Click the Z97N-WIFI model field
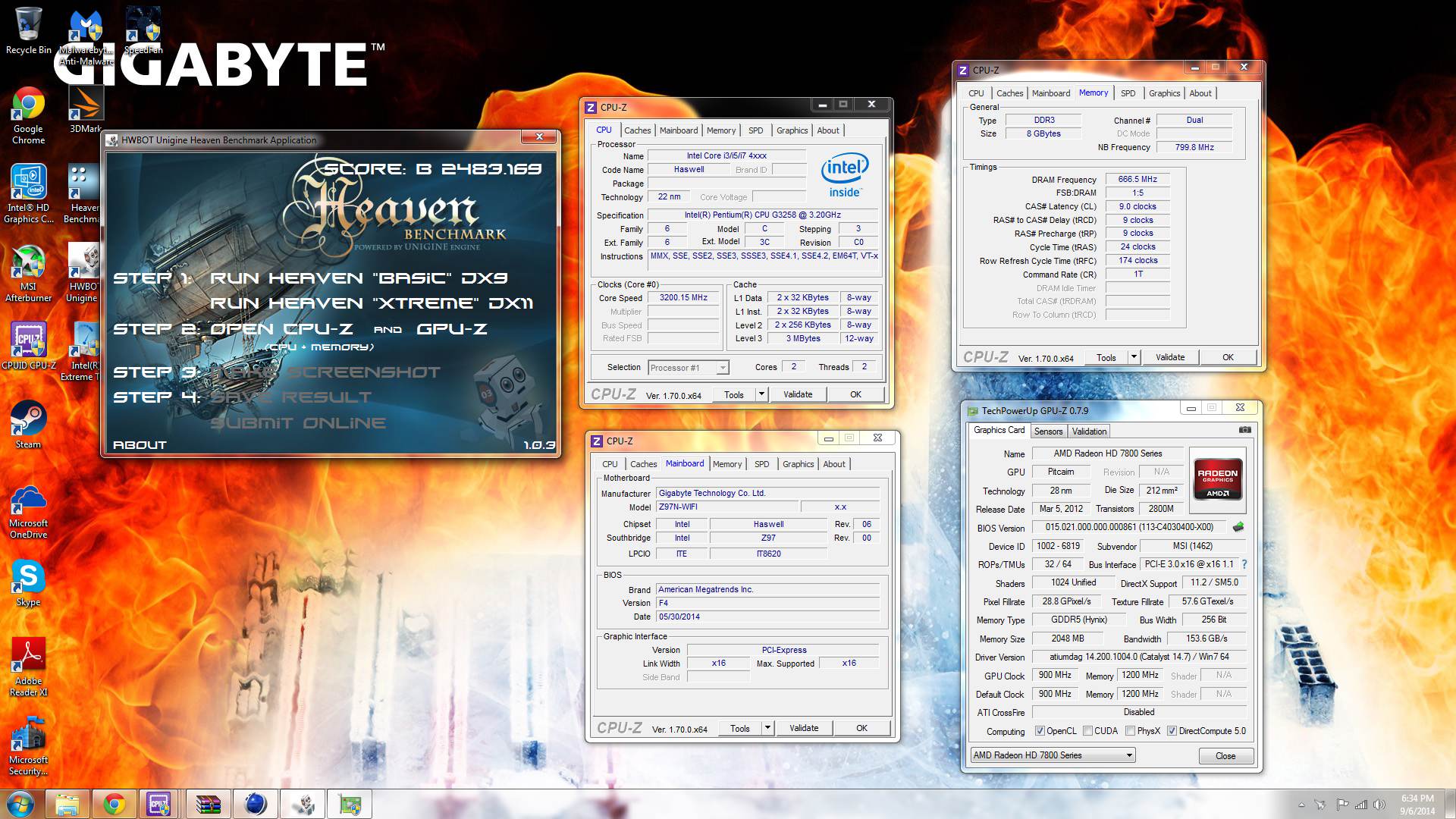1456x819 pixels. pos(726,507)
